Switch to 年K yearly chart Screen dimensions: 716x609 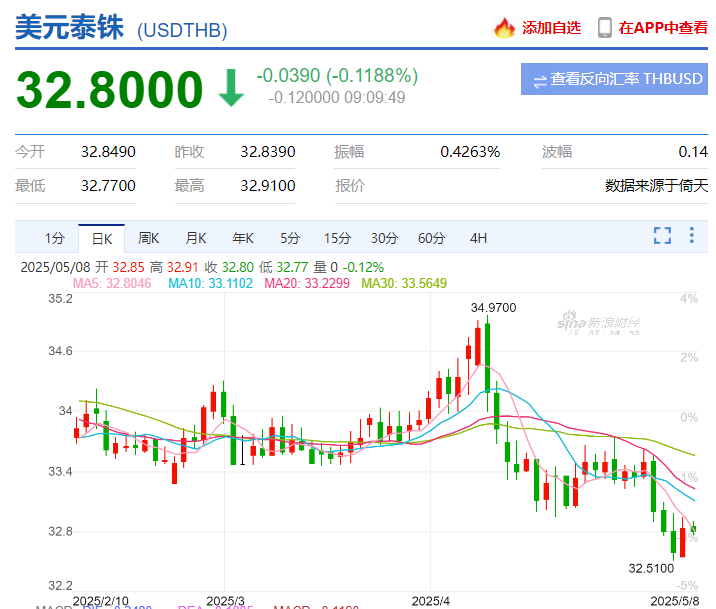pyautogui.click(x=243, y=238)
